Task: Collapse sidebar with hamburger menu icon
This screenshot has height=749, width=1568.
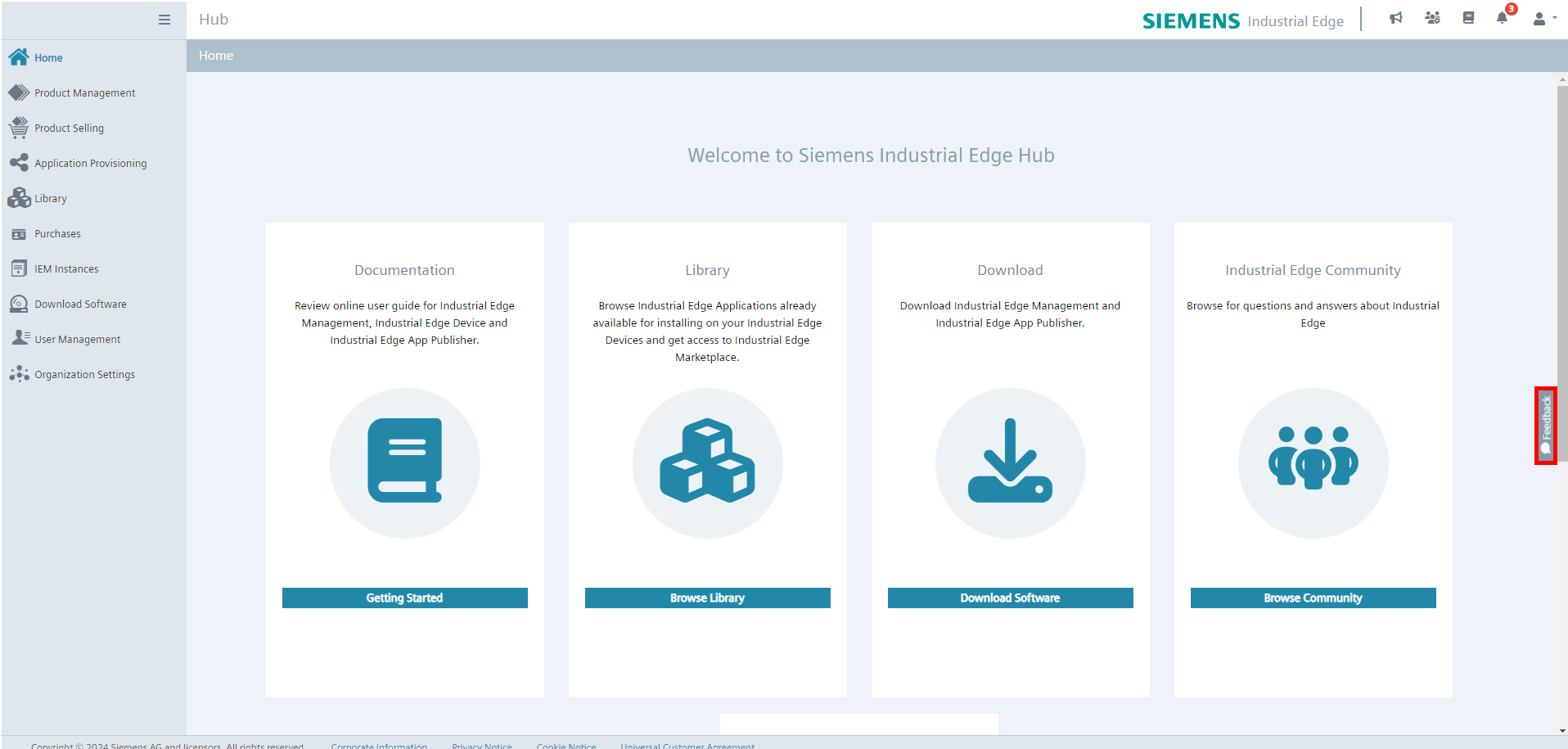Action: coord(164,20)
